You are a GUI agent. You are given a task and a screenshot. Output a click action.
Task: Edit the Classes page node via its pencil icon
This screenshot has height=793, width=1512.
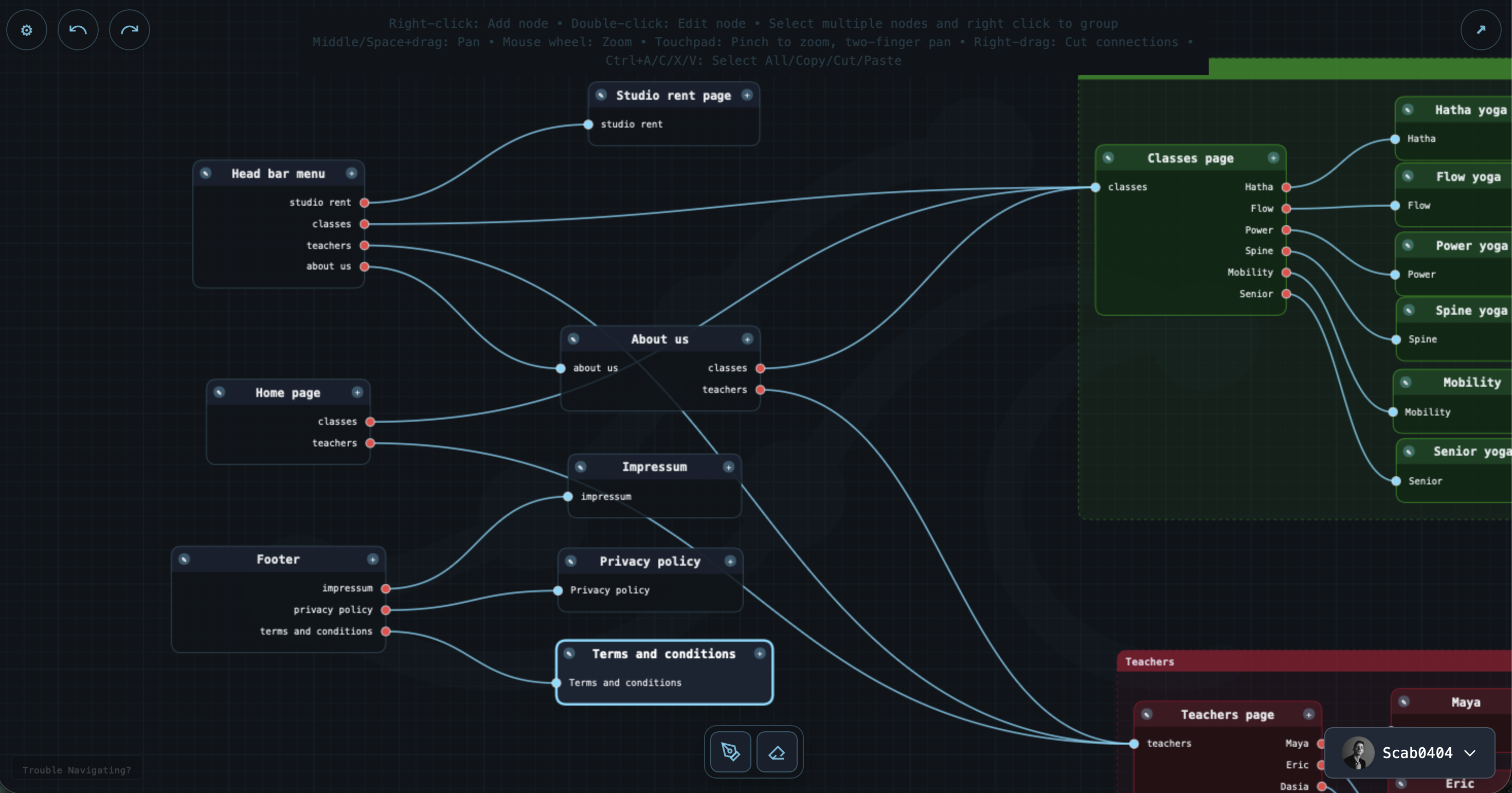click(1108, 157)
